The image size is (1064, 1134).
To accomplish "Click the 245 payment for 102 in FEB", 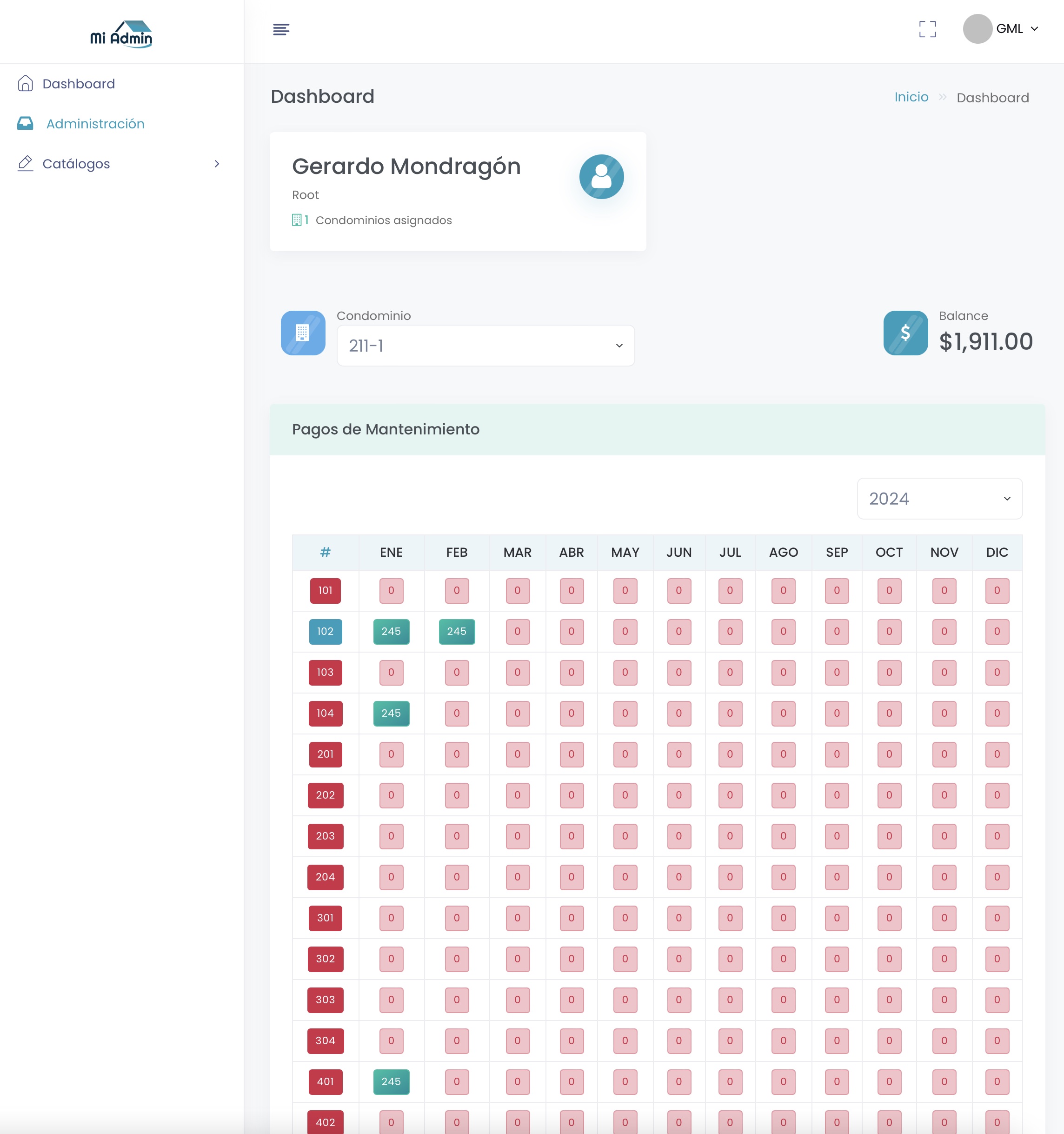I will click(456, 632).
